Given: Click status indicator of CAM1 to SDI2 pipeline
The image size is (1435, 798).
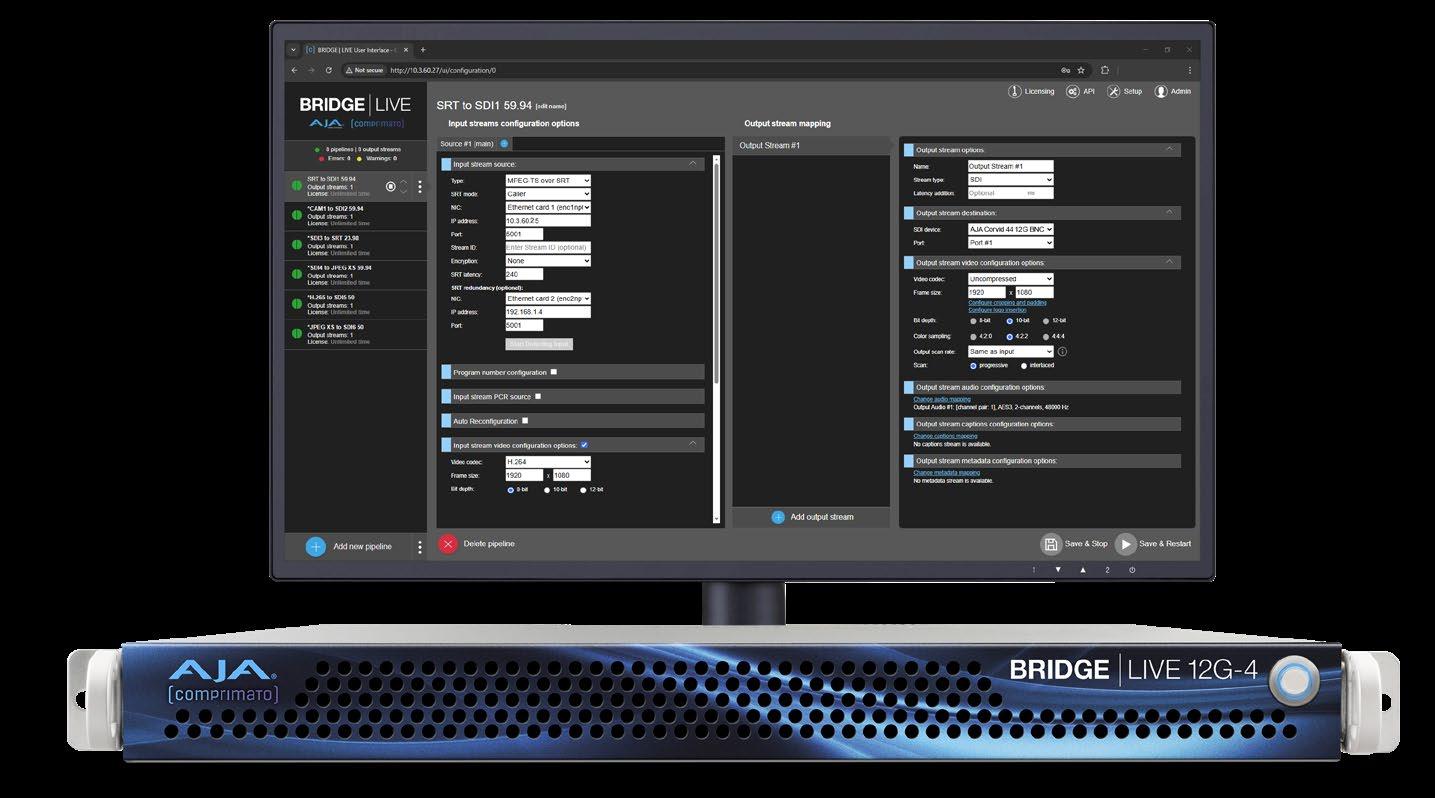Looking at the screenshot, I should [297, 216].
